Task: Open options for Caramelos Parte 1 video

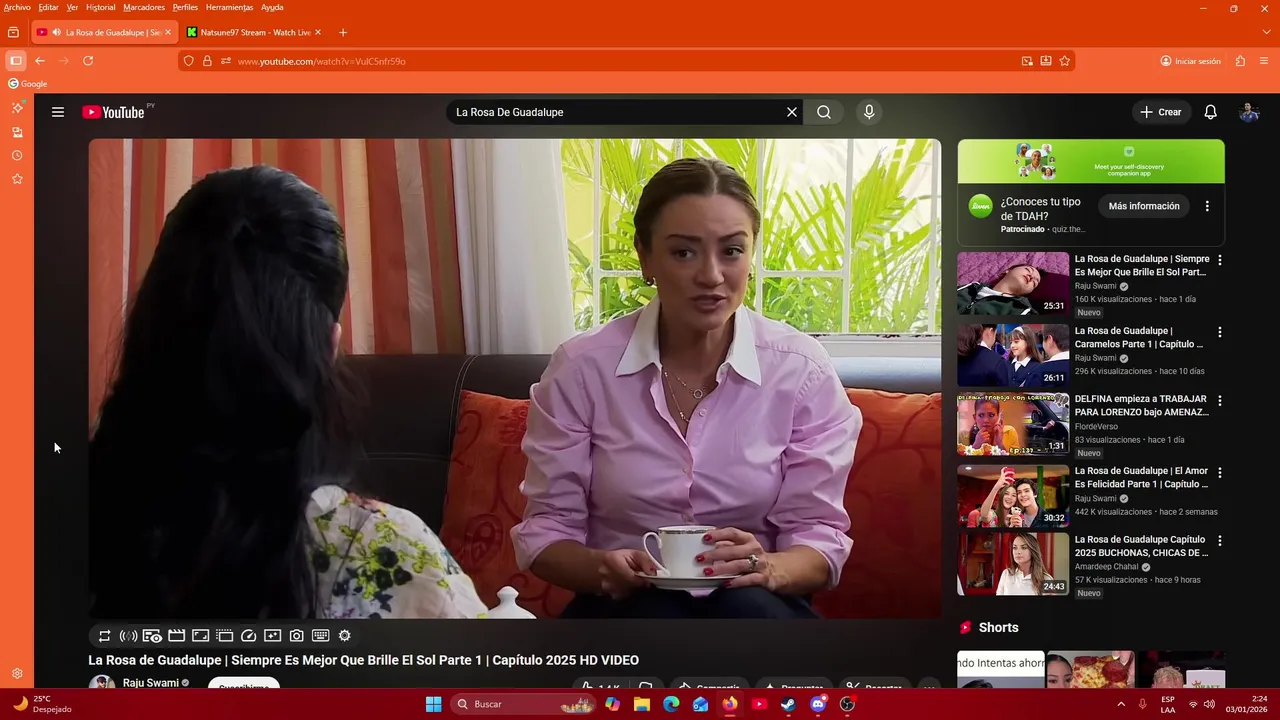Action: [1219, 332]
